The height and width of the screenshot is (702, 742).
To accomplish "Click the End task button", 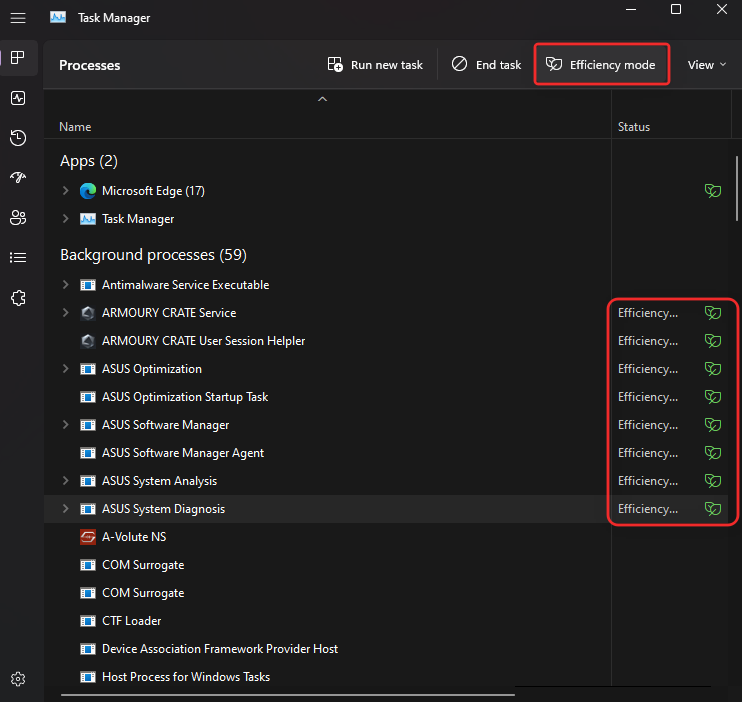I will [486, 65].
